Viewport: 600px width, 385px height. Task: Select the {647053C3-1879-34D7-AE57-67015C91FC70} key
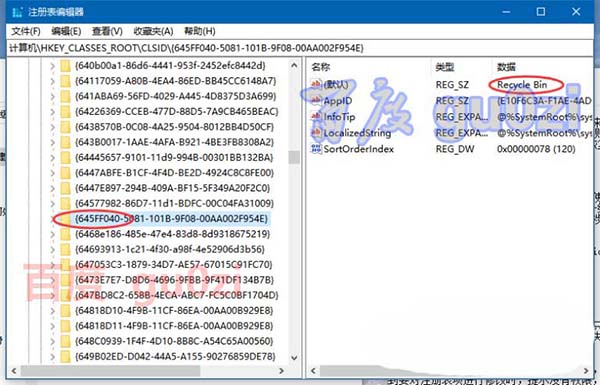coord(173,265)
